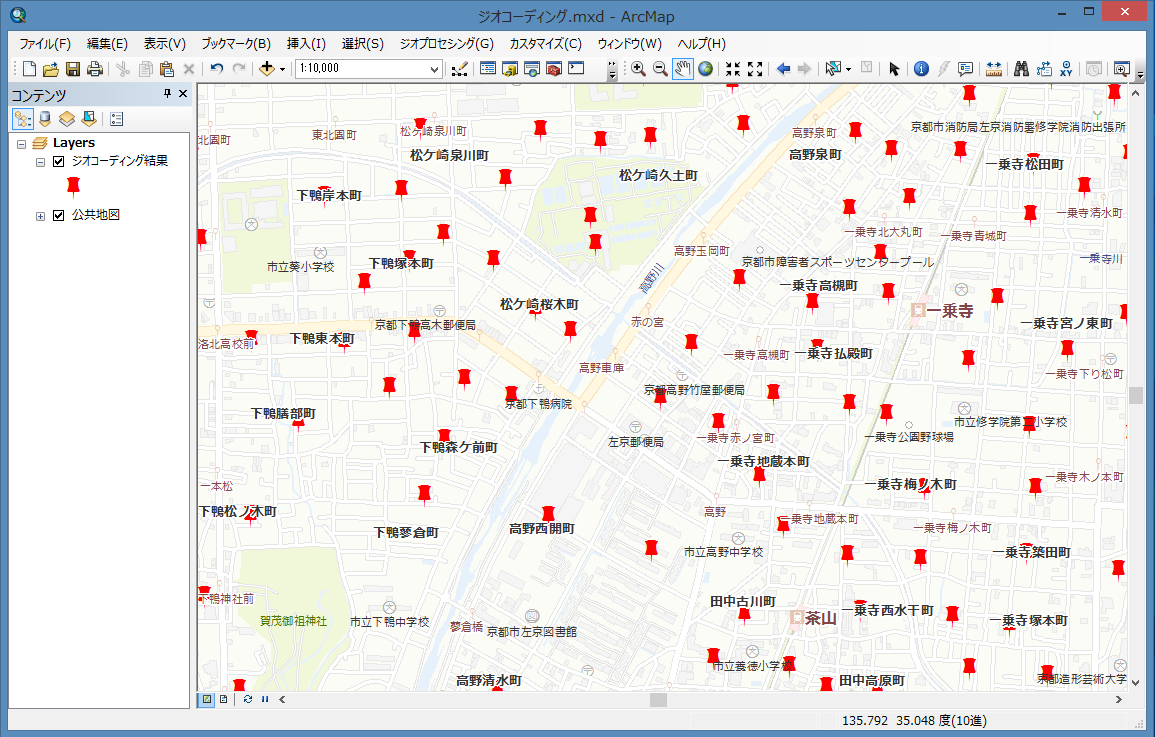Activate the Identify tool
This screenshot has height=737, width=1155.
(x=922, y=68)
